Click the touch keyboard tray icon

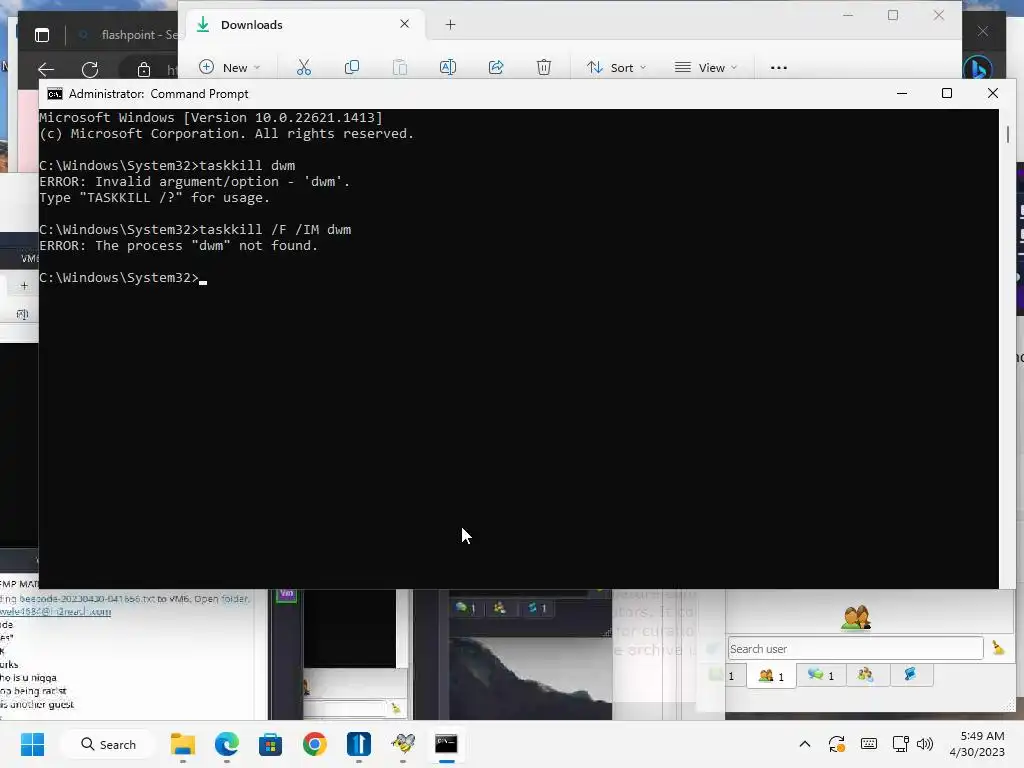(x=869, y=744)
